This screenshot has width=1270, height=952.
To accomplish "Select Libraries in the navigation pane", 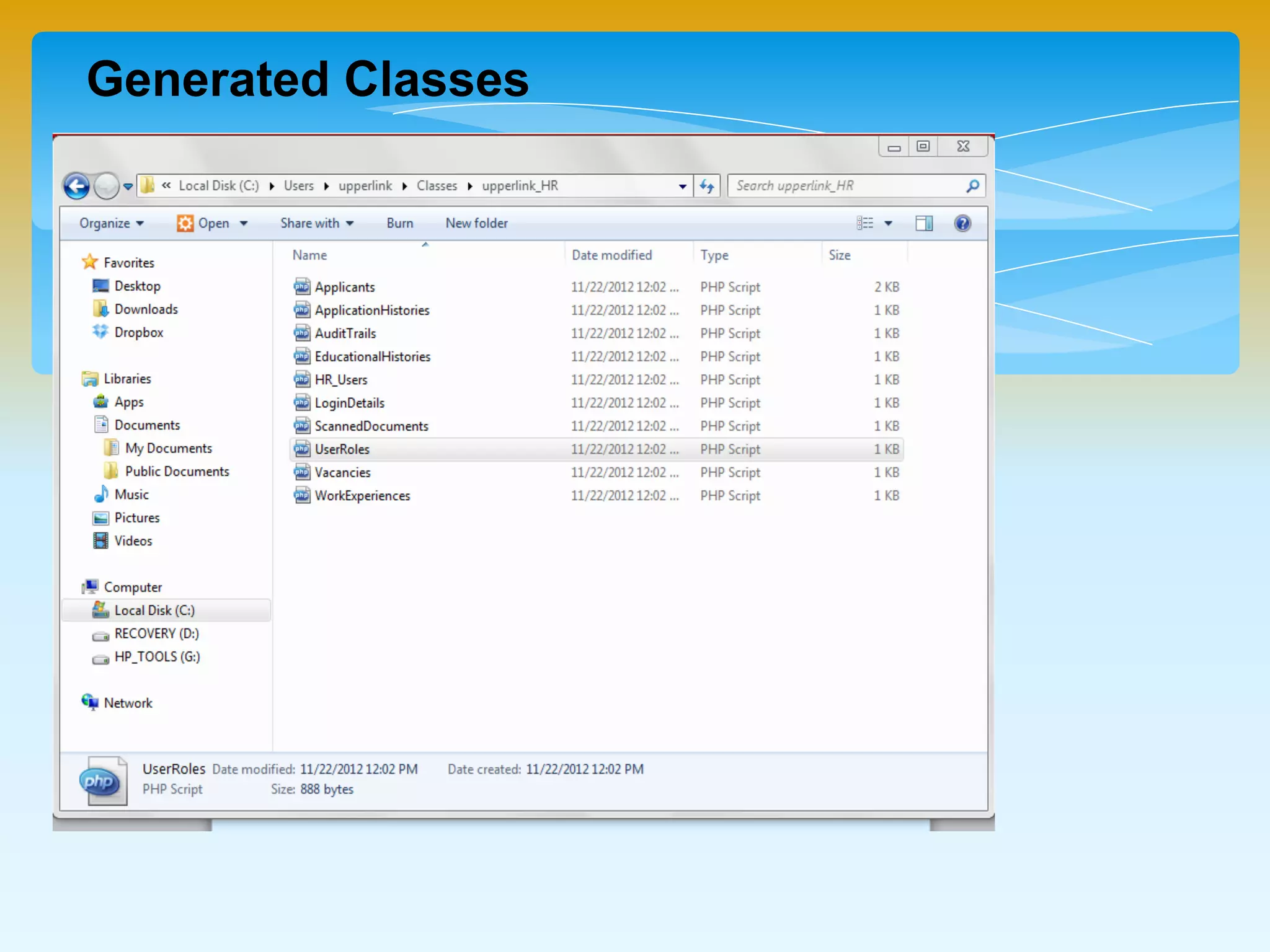I will [x=117, y=379].
